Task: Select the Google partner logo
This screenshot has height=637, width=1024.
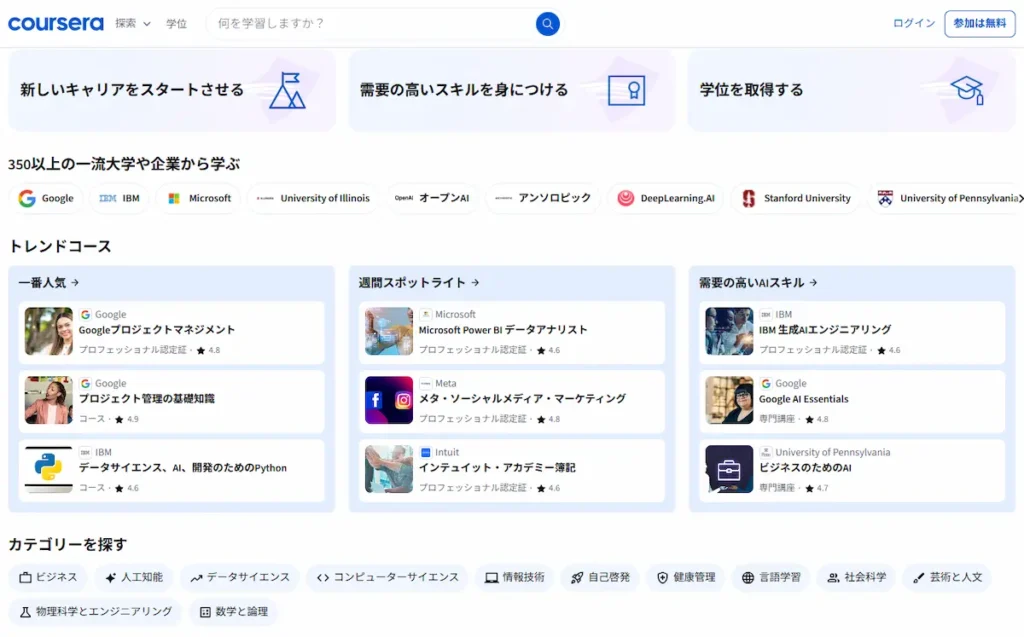Action: (46, 198)
